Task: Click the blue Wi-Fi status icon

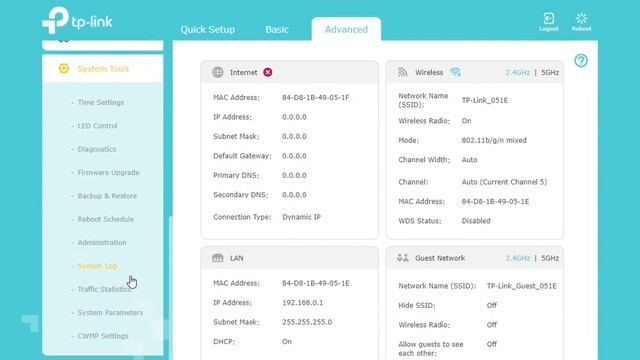Action: click(x=455, y=72)
